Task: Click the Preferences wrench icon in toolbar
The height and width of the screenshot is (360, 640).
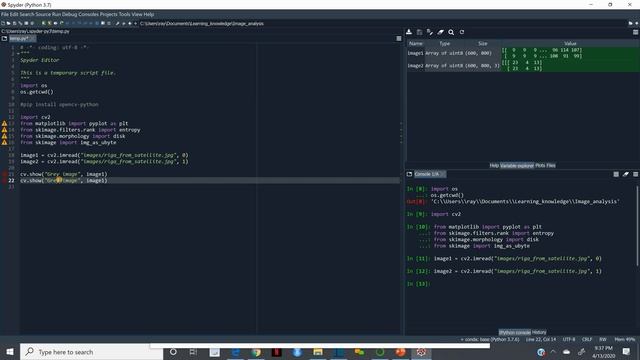Action: (x=118, y=24)
